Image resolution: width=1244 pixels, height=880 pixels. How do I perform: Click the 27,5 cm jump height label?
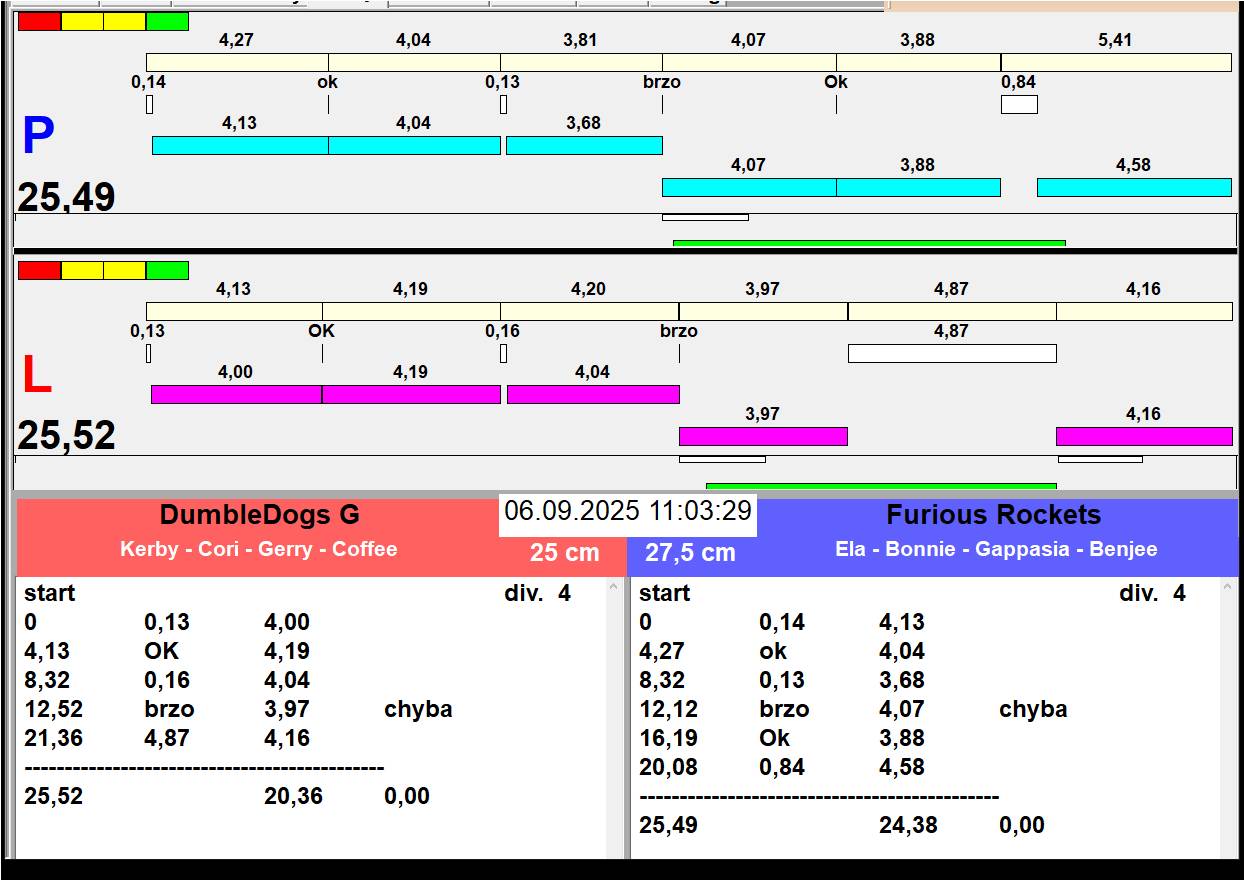tap(690, 552)
